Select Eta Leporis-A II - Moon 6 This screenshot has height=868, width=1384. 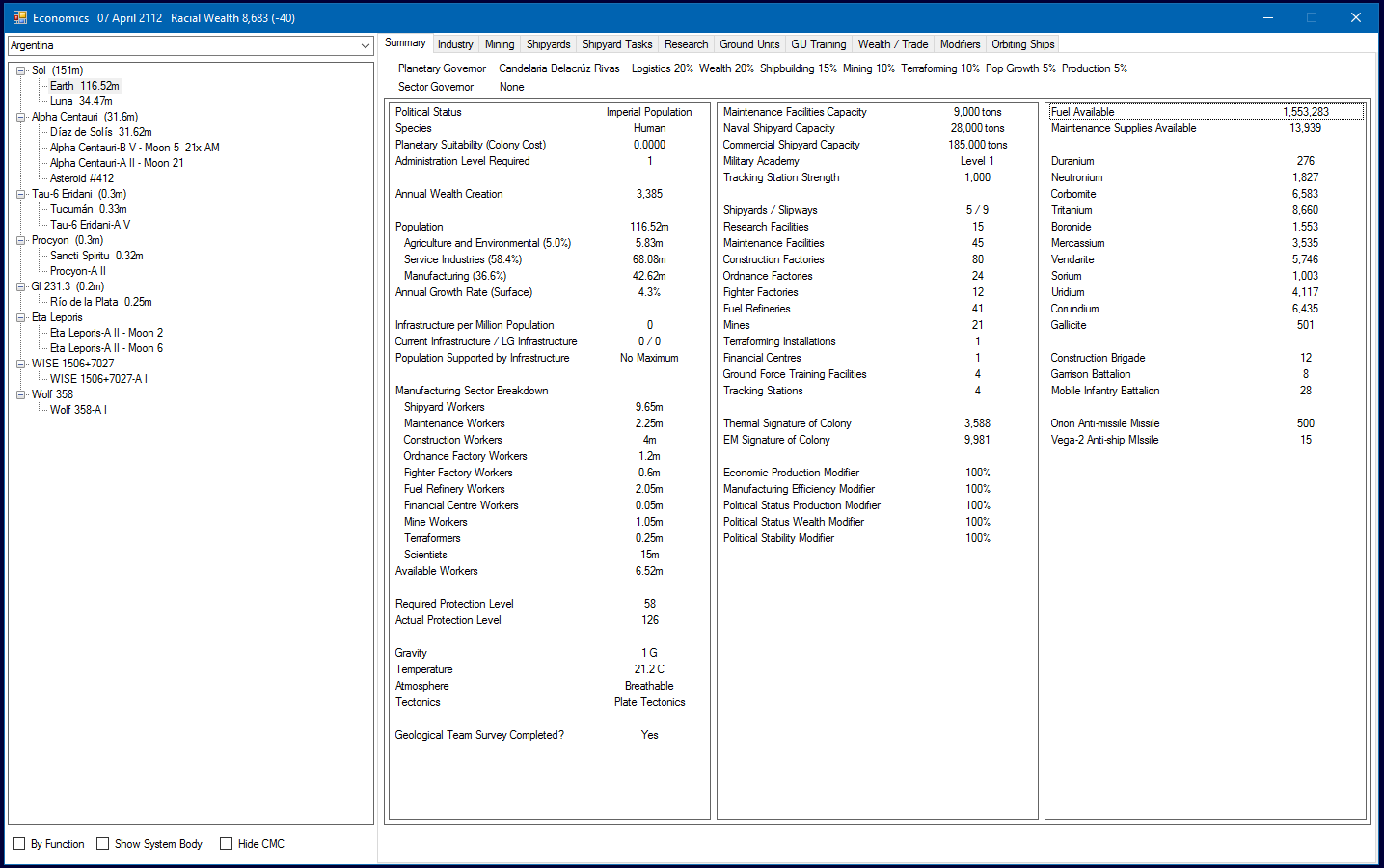tap(107, 348)
